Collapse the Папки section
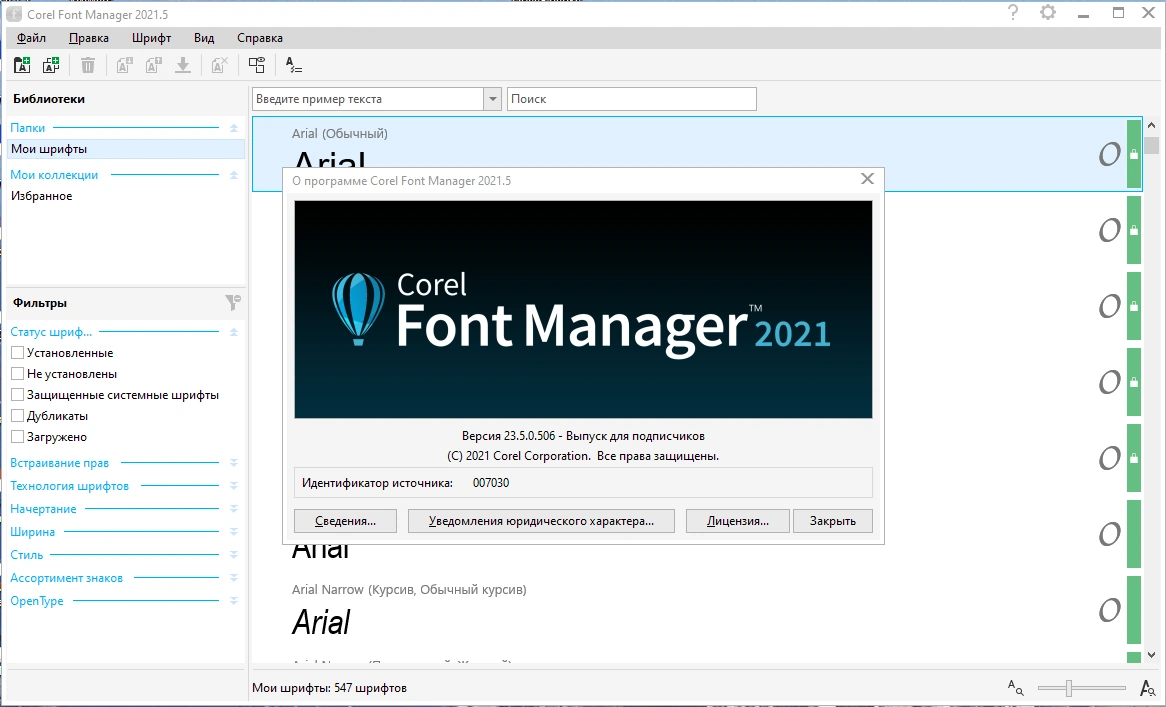The image size is (1166, 707). pos(233,128)
